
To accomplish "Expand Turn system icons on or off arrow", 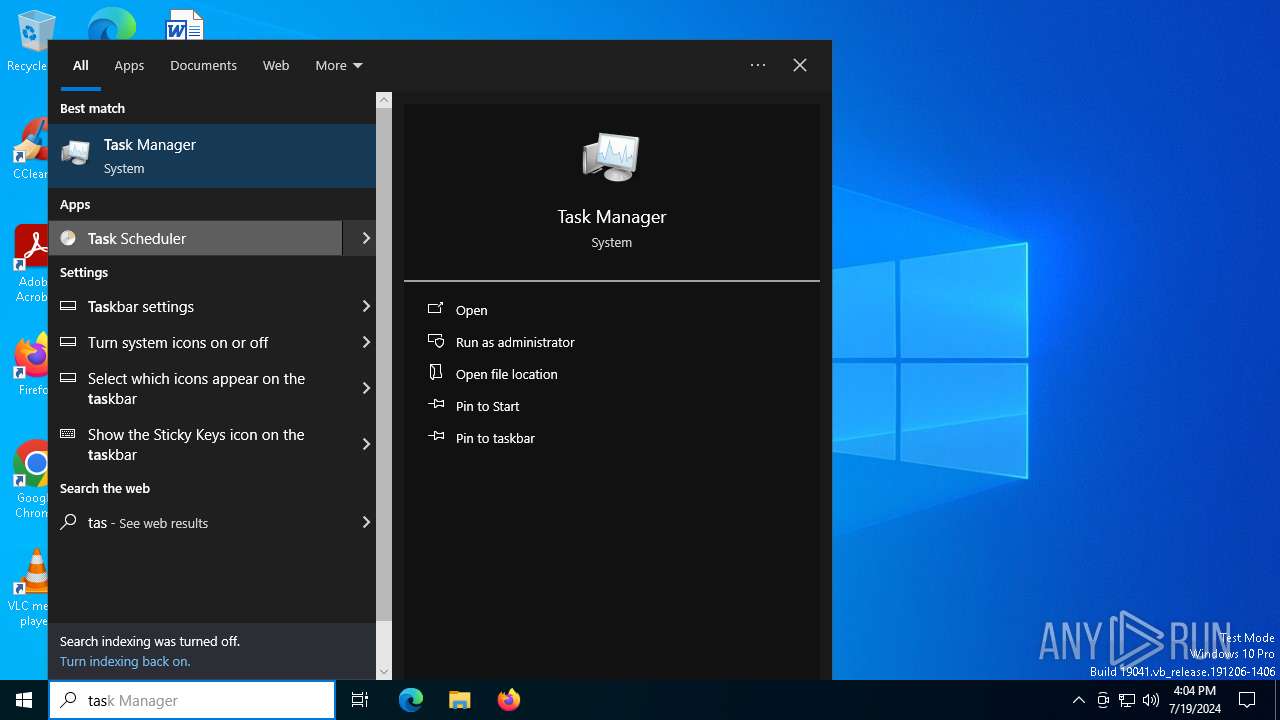I will point(366,342).
